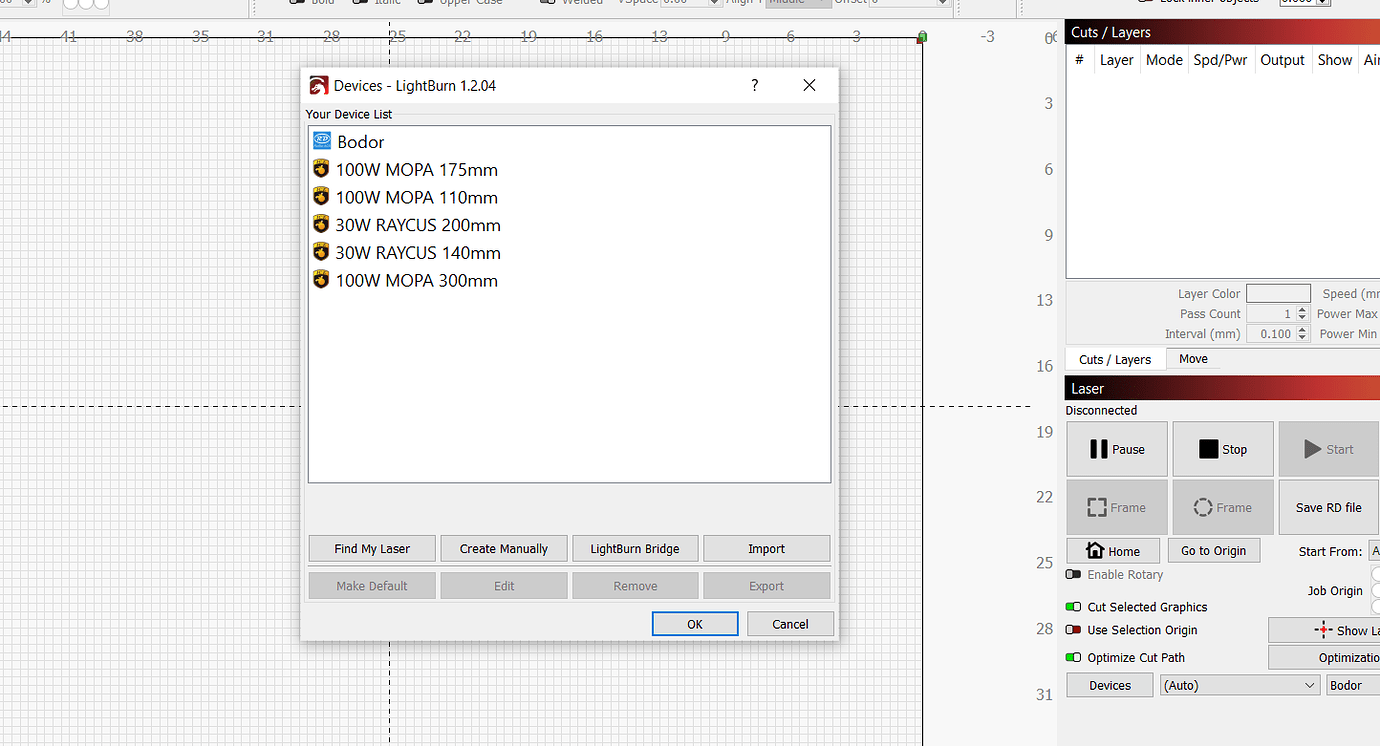Increase Pass Count with the up arrow

pos(1303,310)
